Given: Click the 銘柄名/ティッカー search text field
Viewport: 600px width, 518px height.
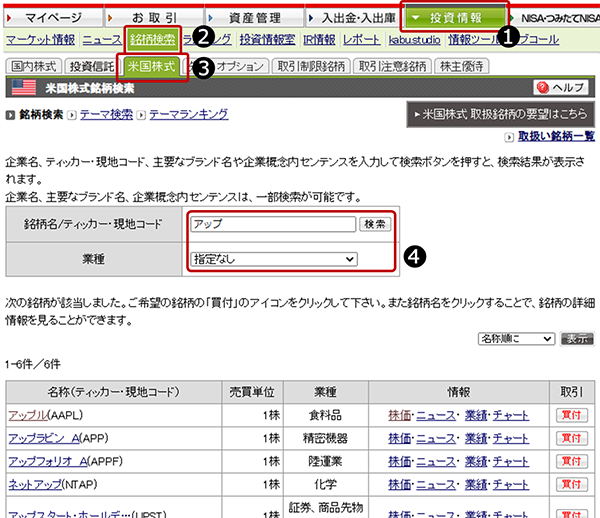Looking at the screenshot, I should tap(274, 225).
